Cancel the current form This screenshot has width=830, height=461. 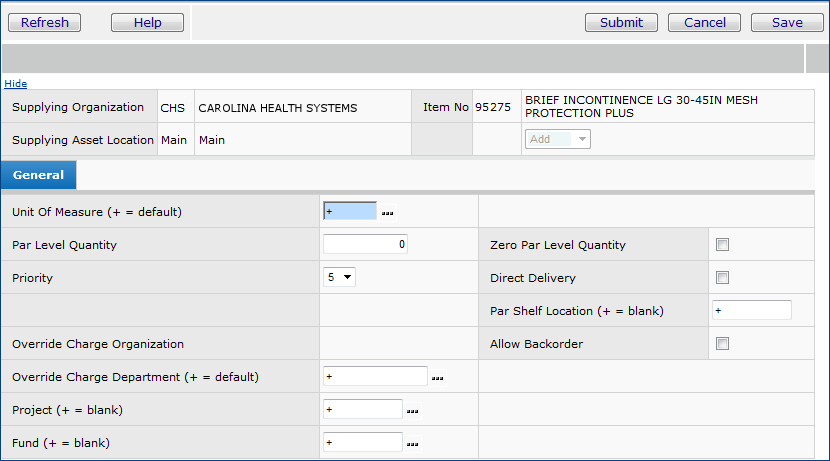click(705, 22)
